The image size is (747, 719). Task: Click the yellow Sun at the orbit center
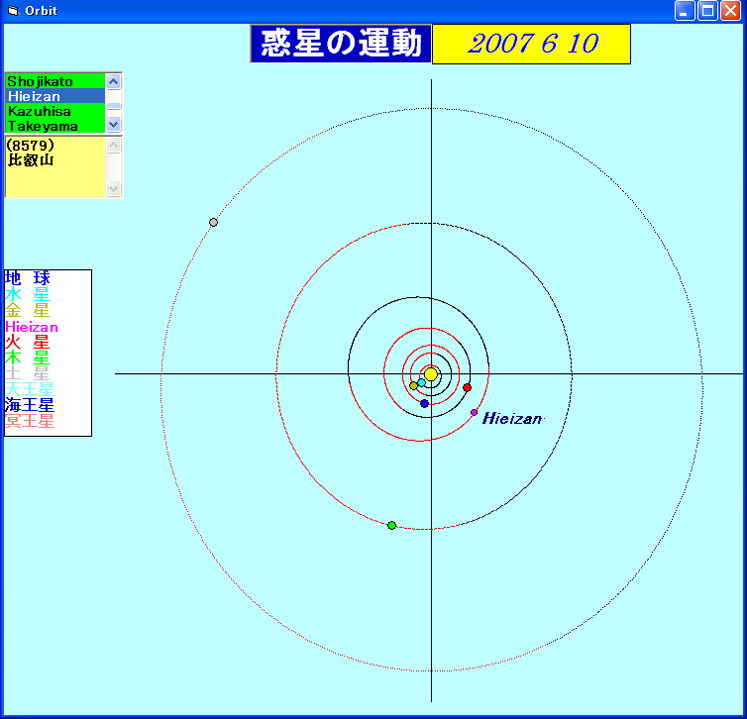(x=431, y=374)
